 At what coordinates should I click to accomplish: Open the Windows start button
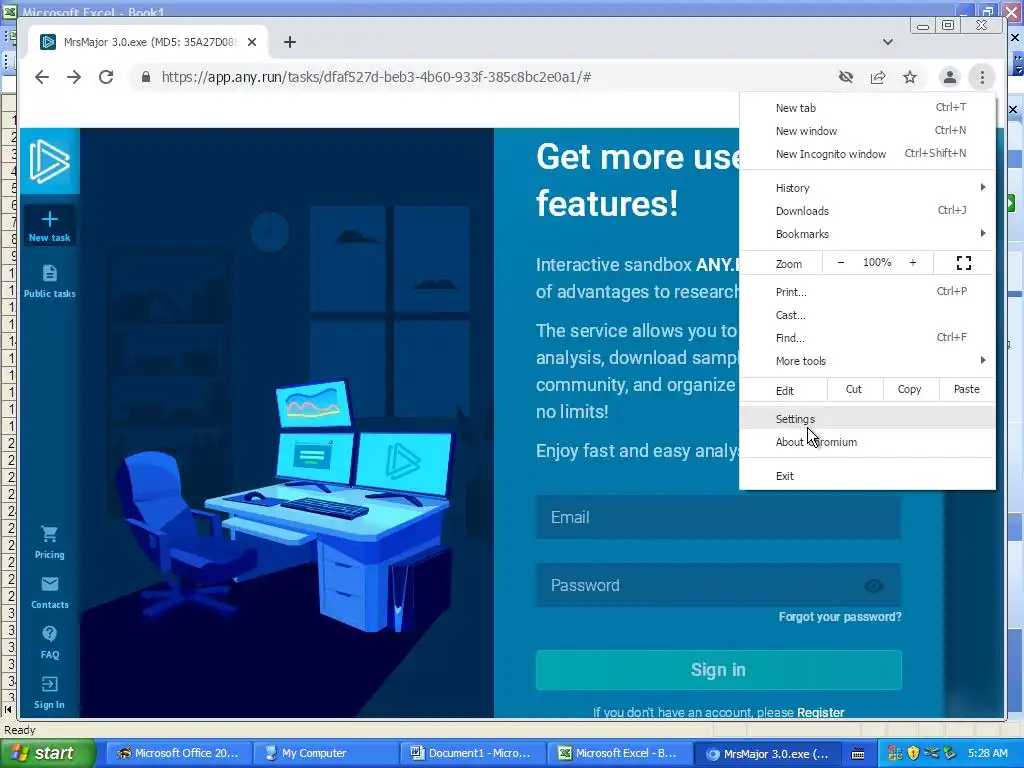(x=48, y=754)
